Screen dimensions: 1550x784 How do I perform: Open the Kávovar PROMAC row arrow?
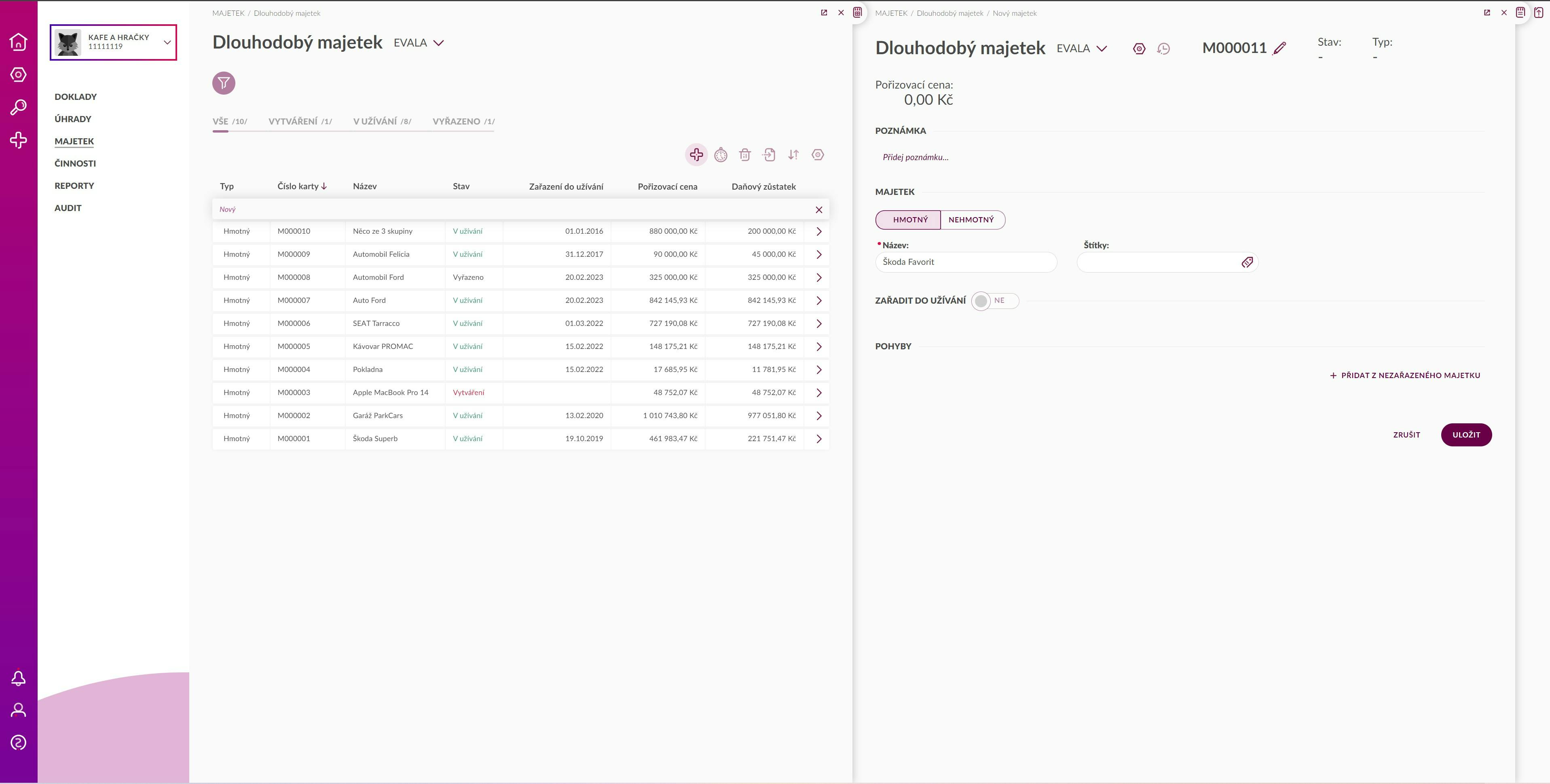(818, 347)
